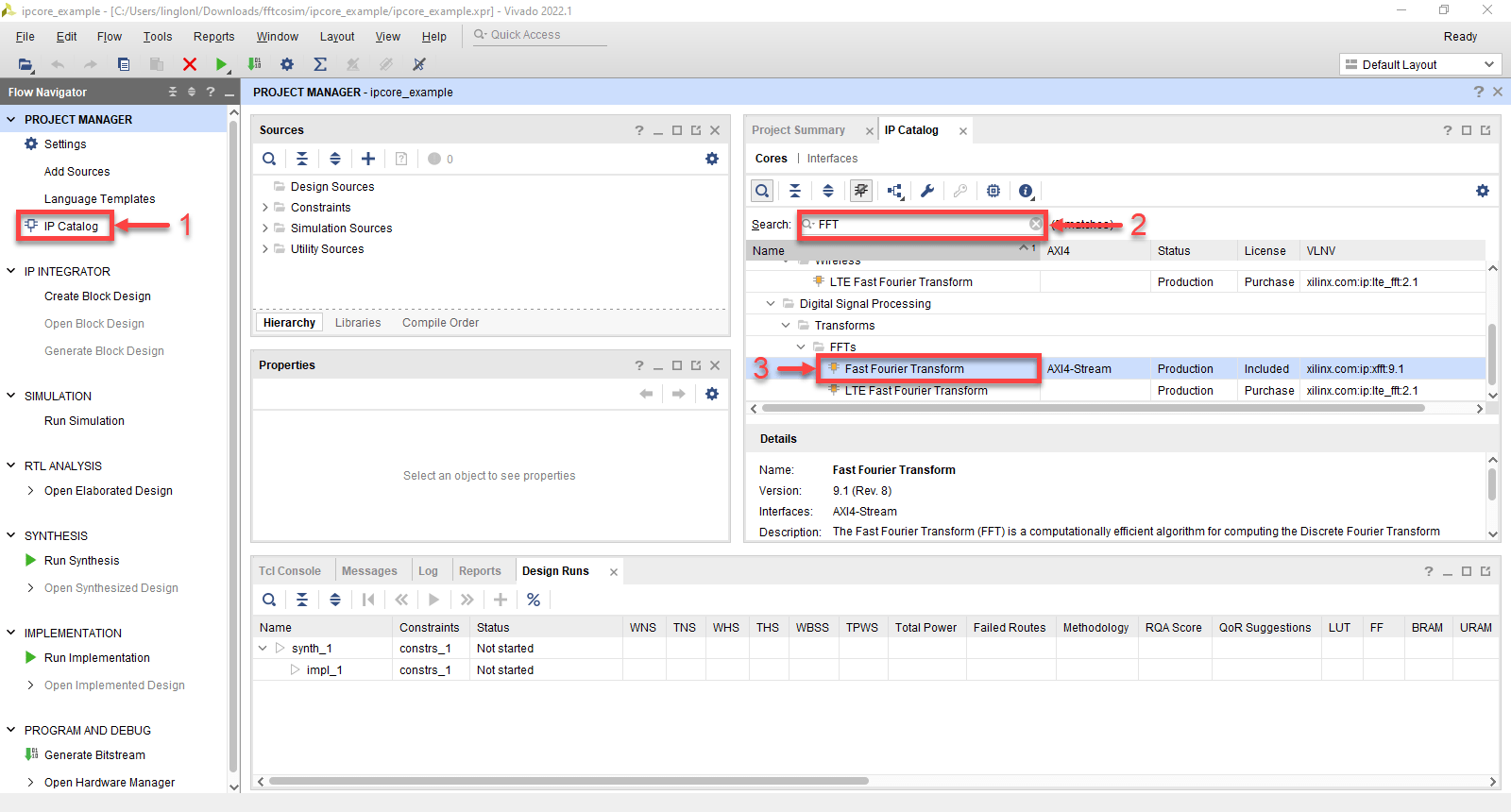1511x812 pixels.
Task: Toggle hide incompatible IP filter icon
Action: (x=861, y=191)
